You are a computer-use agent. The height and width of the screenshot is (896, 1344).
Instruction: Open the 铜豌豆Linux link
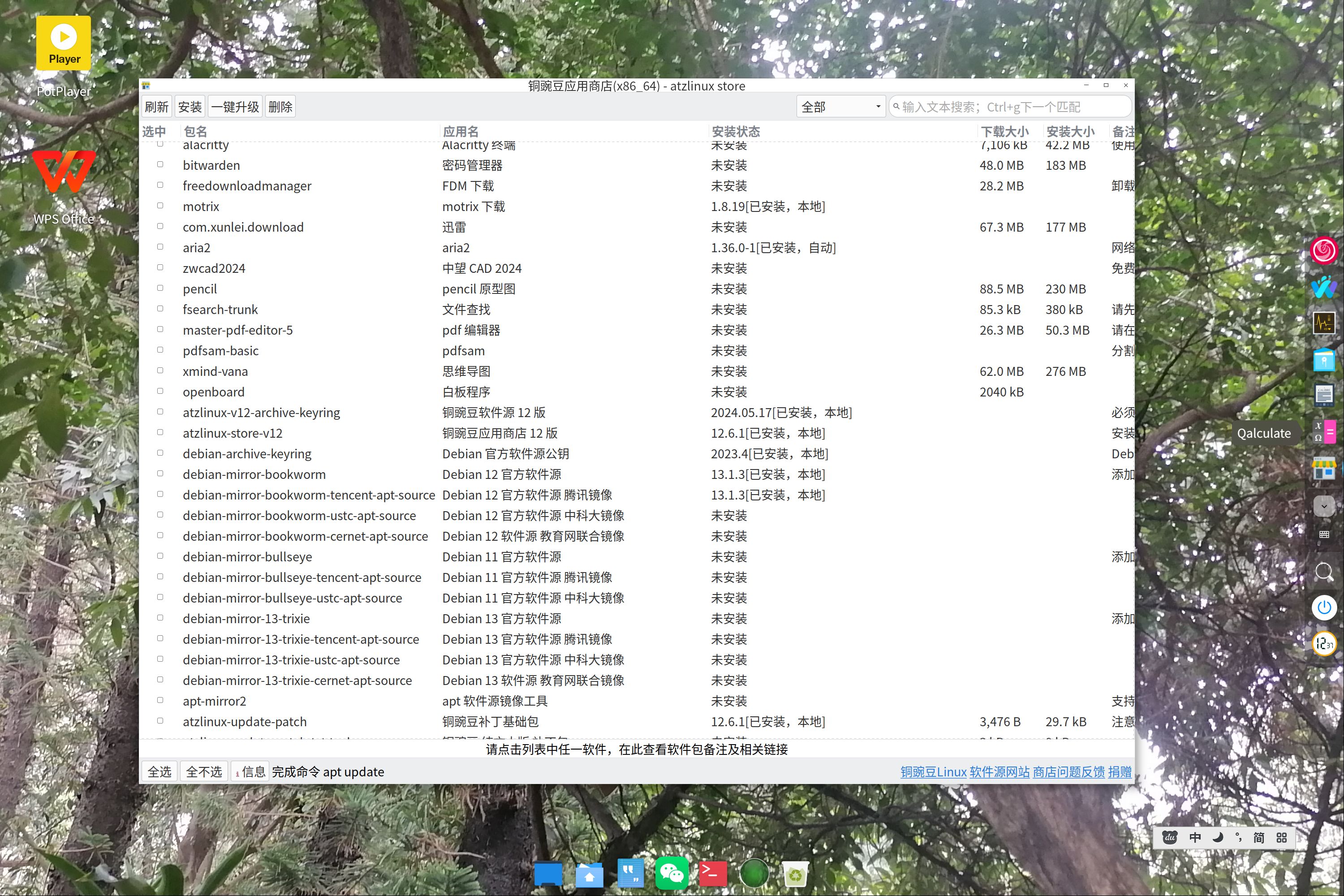(x=933, y=772)
